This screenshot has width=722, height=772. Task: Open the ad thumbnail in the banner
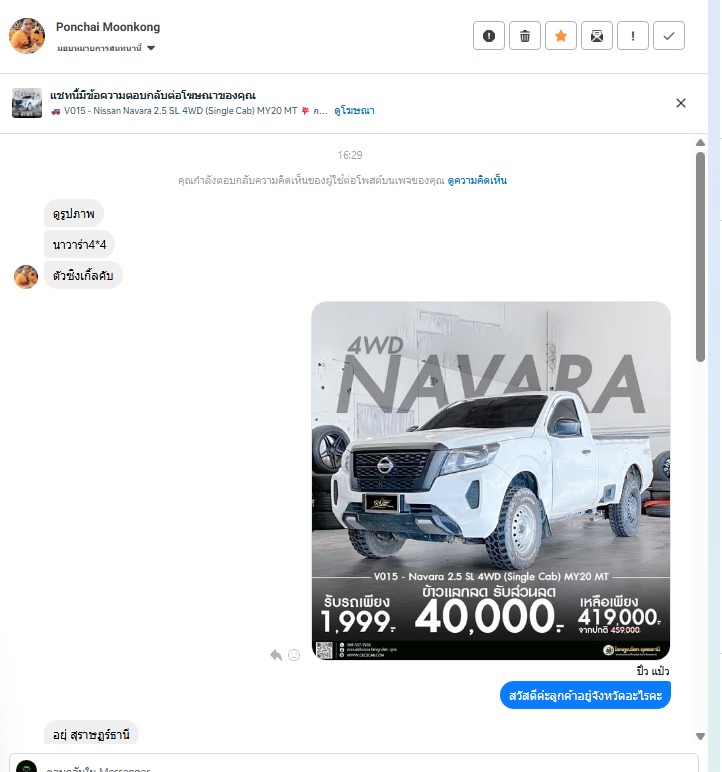click(x=27, y=103)
